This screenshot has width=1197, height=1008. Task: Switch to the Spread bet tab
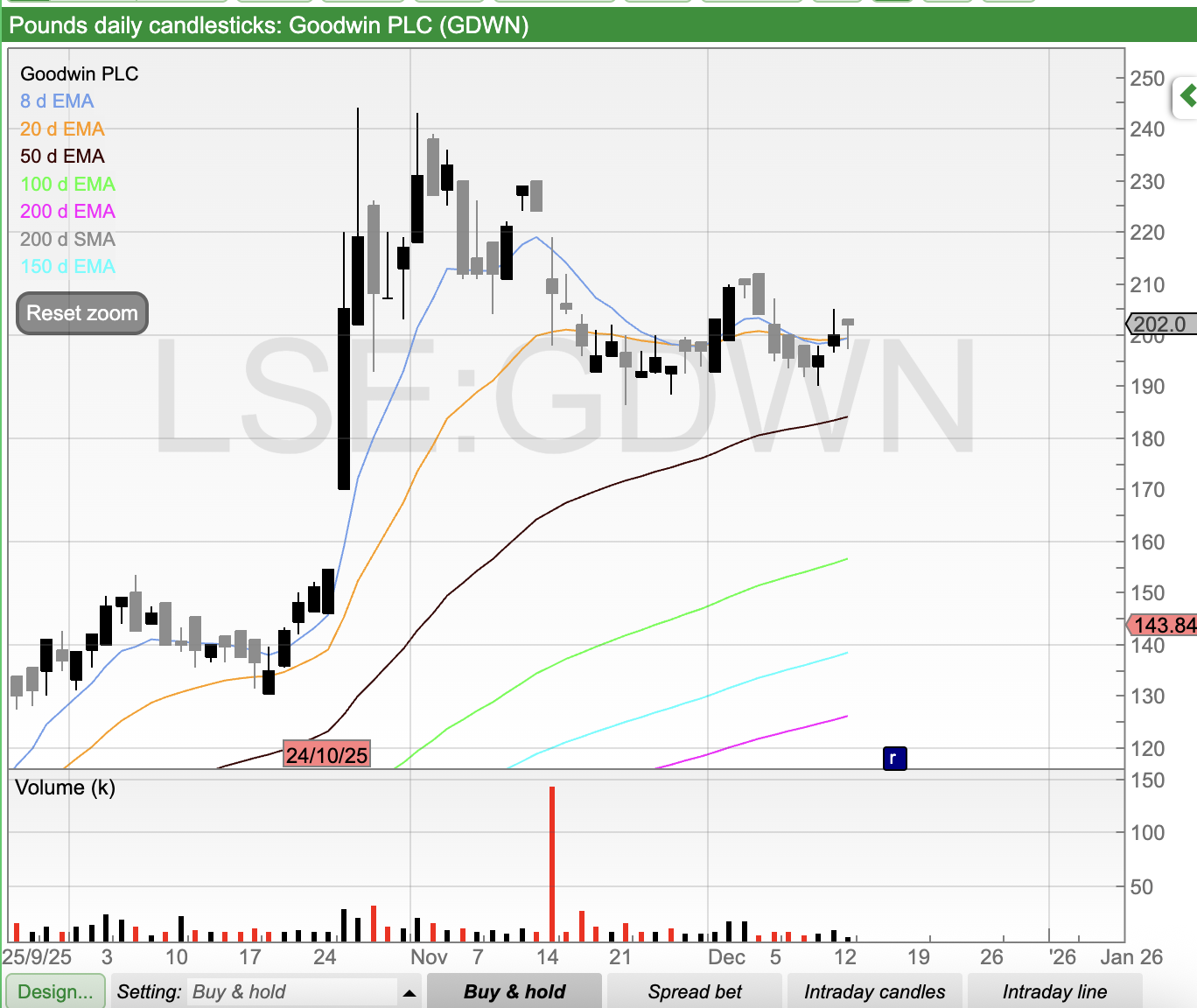pos(695,992)
